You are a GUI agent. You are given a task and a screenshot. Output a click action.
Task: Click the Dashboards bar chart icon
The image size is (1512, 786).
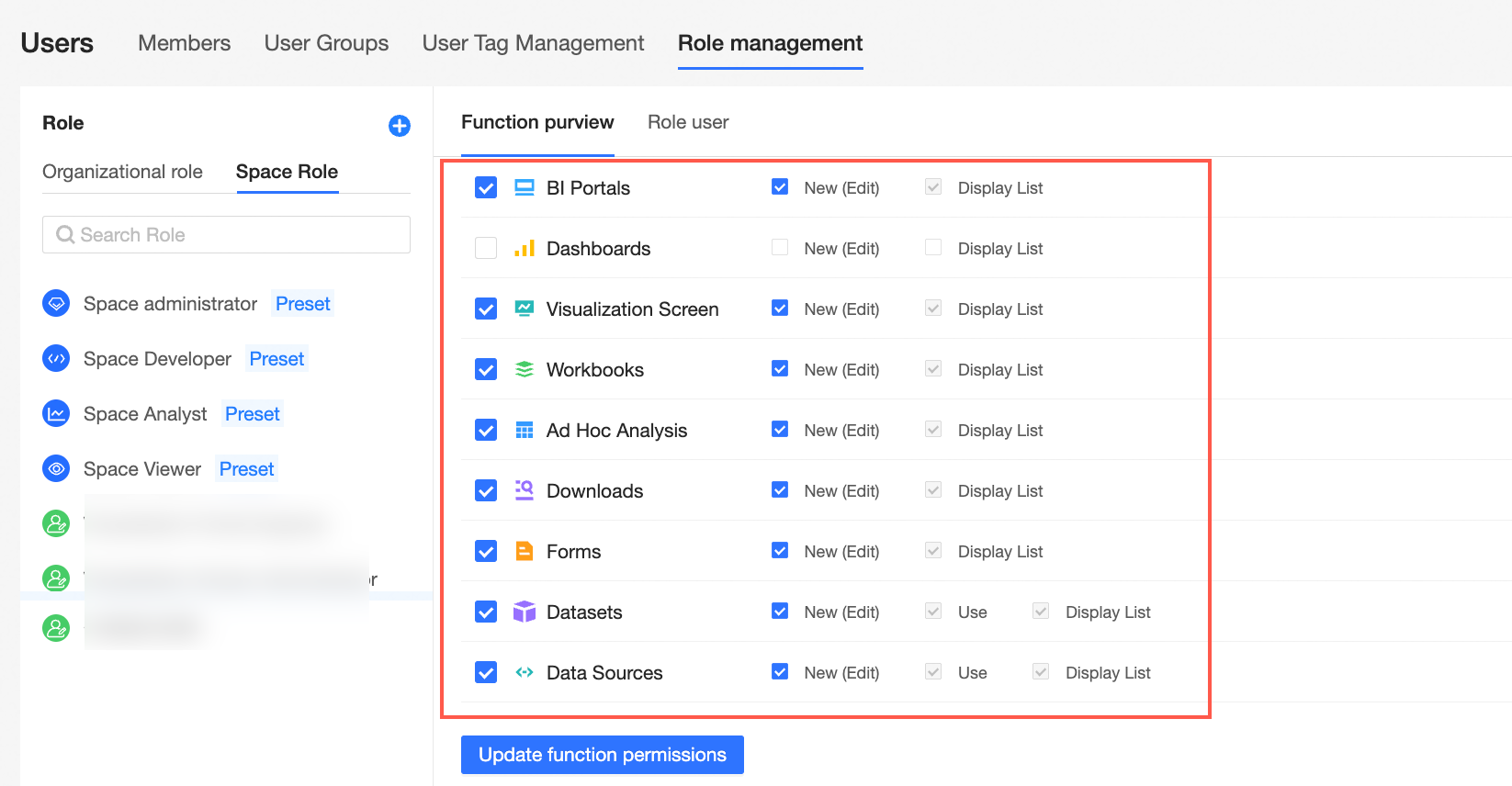pyautogui.click(x=525, y=248)
